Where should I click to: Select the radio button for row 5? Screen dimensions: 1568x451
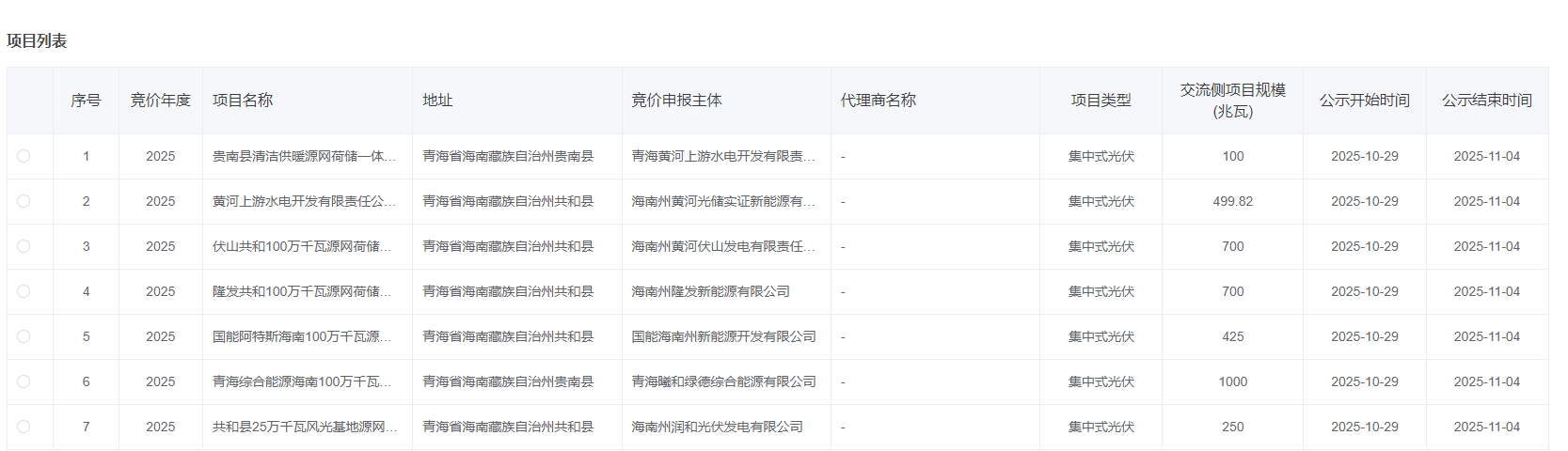(24, 336)
